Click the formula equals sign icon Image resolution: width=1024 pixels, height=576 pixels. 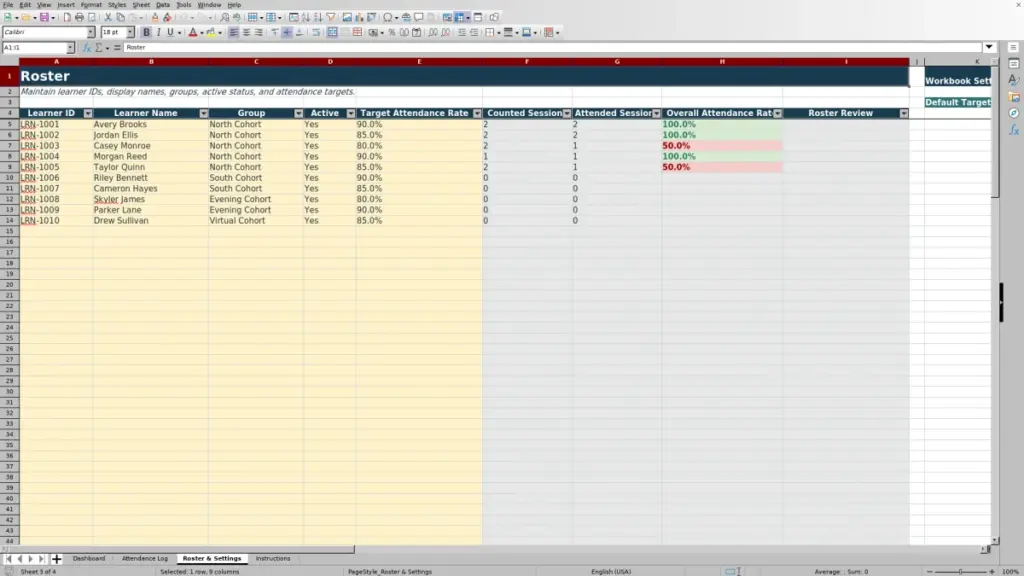point(117,48)
